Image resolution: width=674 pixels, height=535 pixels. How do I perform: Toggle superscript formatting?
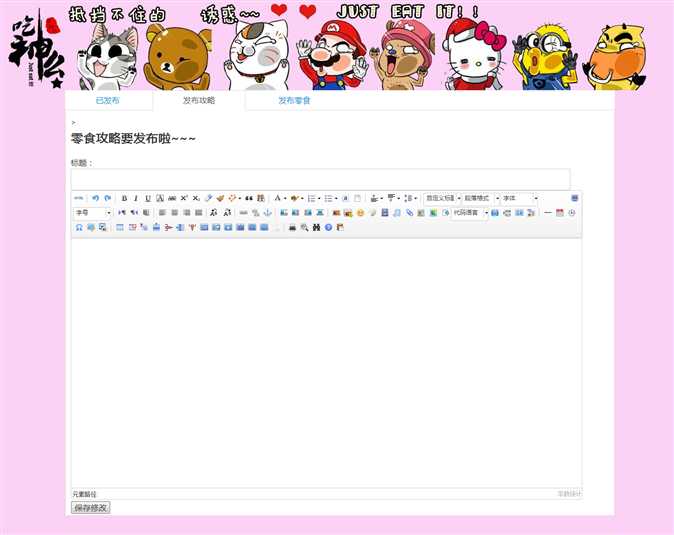tap(184, 198)
